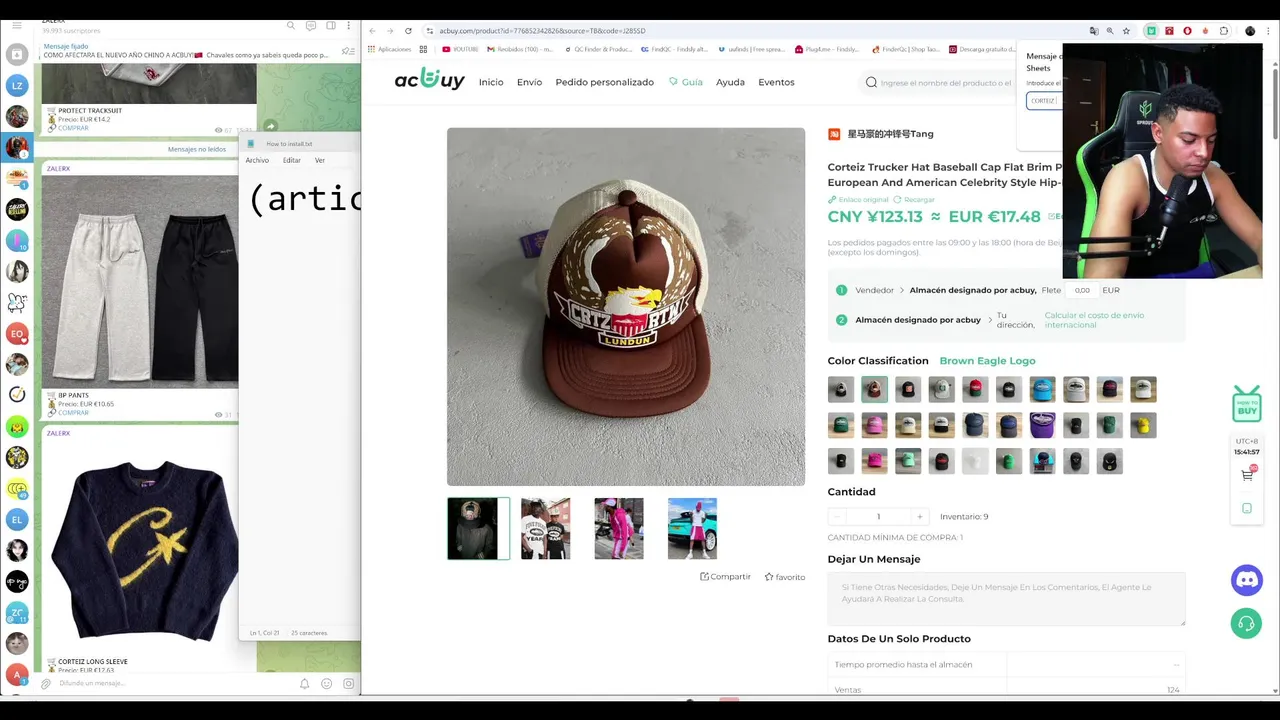Viewport: 1280px width, 720px height.
Task: Increase quantity with plus button
Action: pos(919,517)
